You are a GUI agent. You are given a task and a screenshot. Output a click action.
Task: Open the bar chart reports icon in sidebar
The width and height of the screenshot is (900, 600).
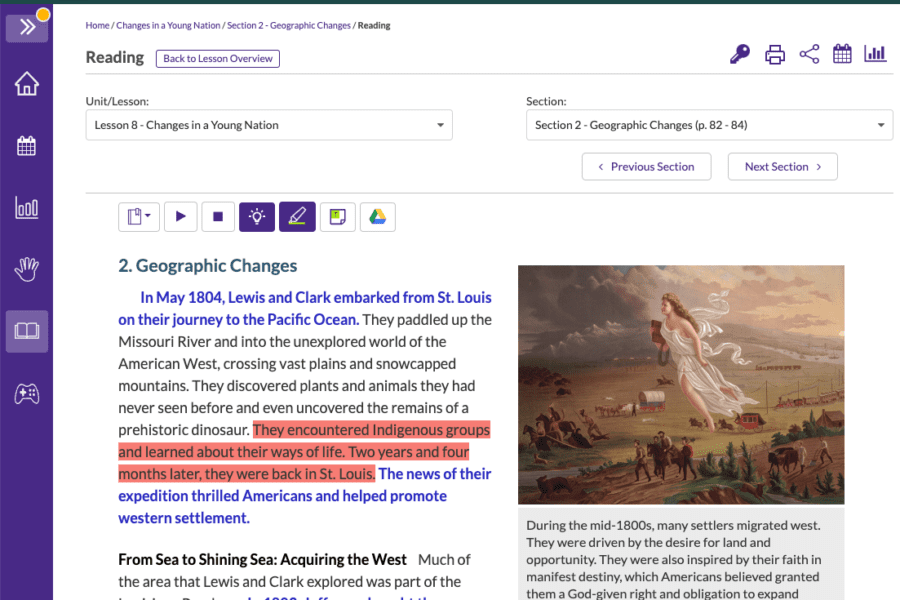[26, 207]
